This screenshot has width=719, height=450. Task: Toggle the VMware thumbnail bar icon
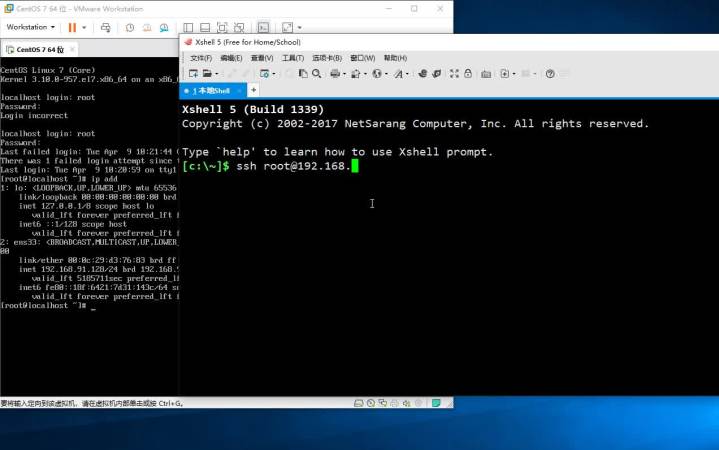click(205, 28)
